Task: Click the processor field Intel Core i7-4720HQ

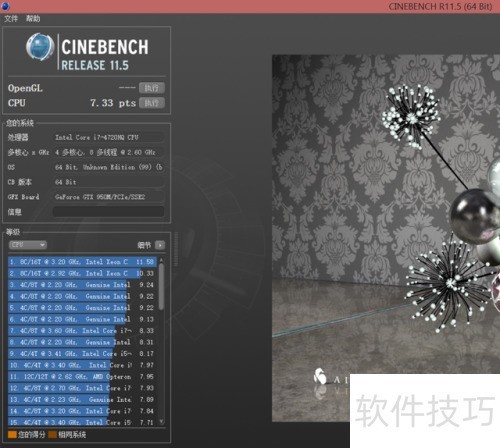Action: (108, 137)
